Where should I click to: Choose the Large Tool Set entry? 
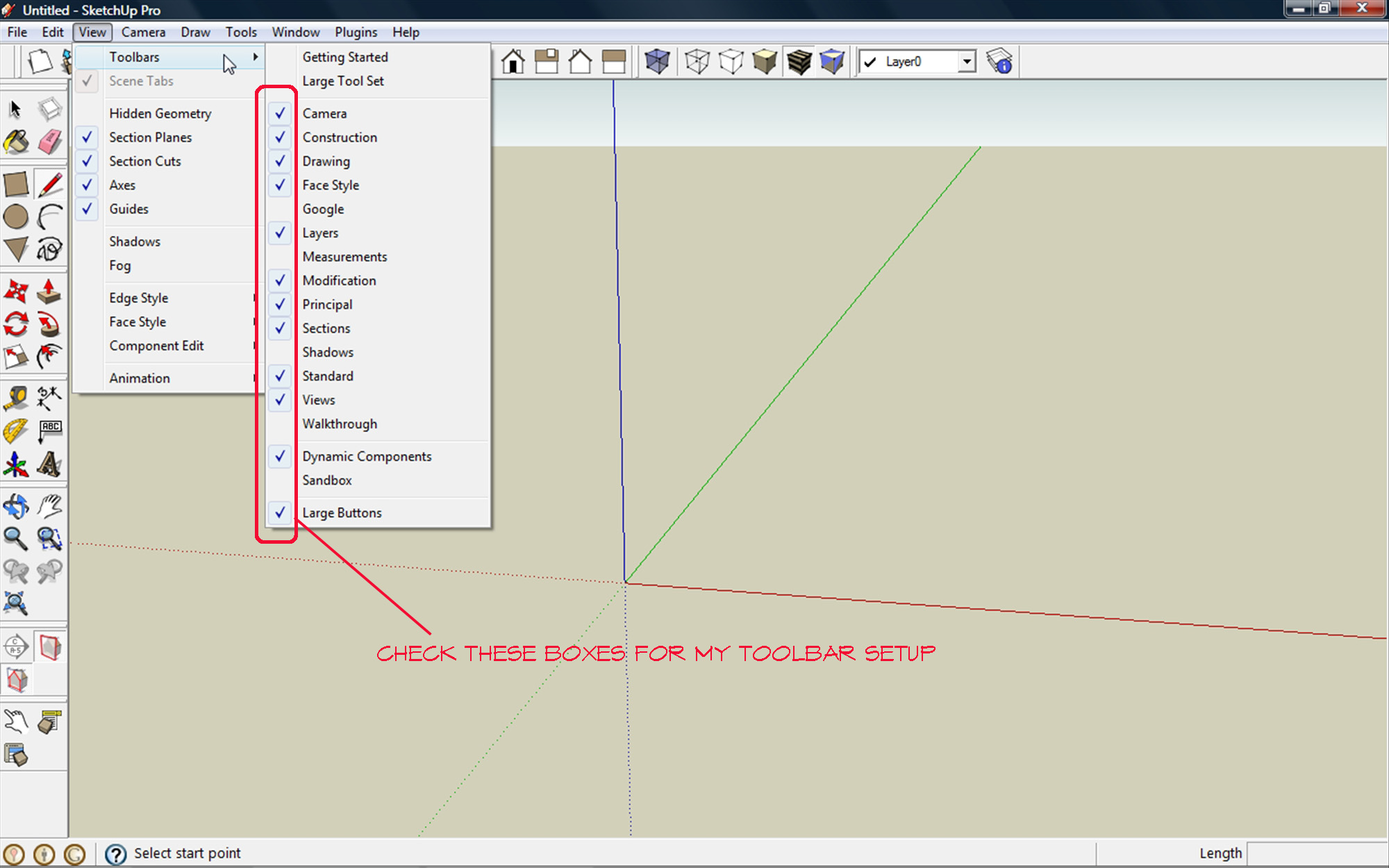(343, 81)
